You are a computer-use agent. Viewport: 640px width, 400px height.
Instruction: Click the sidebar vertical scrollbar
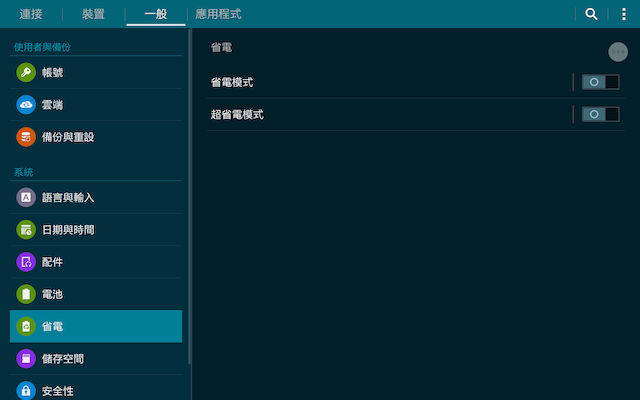pyautogui.click(x=189, y=197)
